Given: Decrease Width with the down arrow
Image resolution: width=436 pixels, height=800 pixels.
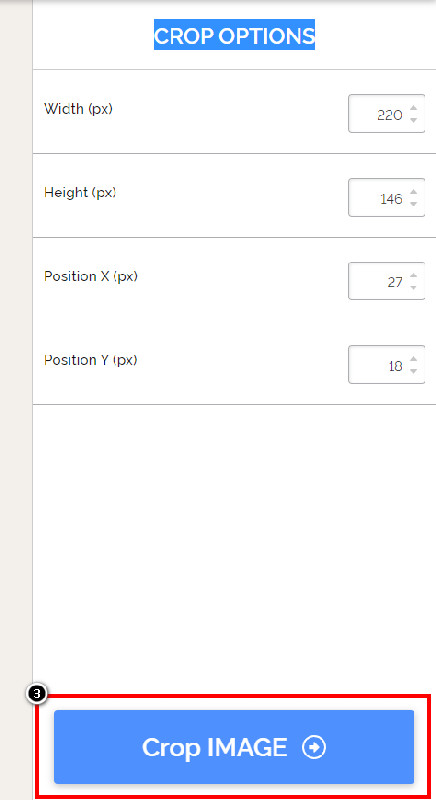Looking at the screenshot, I should coord(414,120).
